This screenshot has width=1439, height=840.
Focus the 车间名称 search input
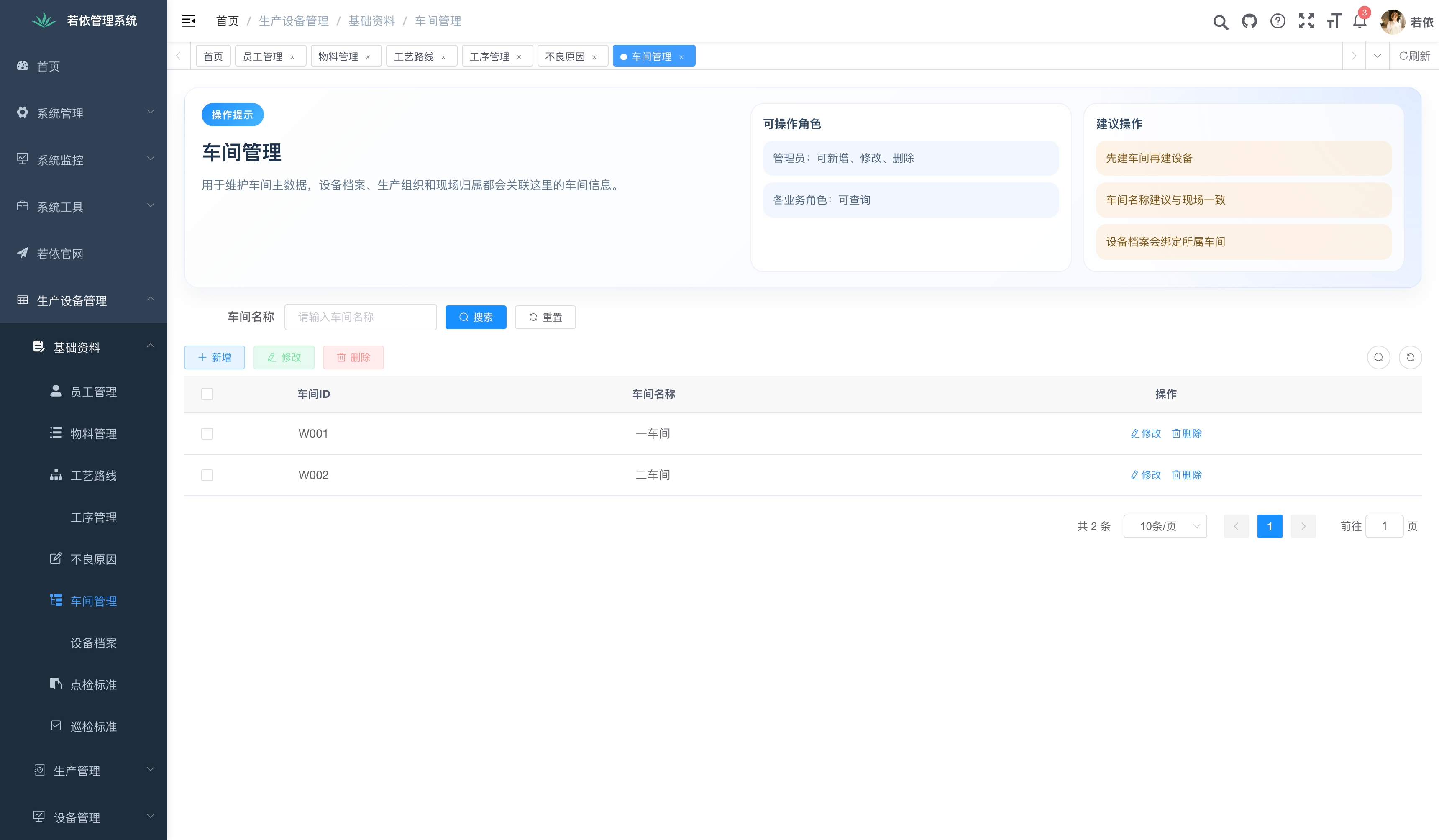360,317
